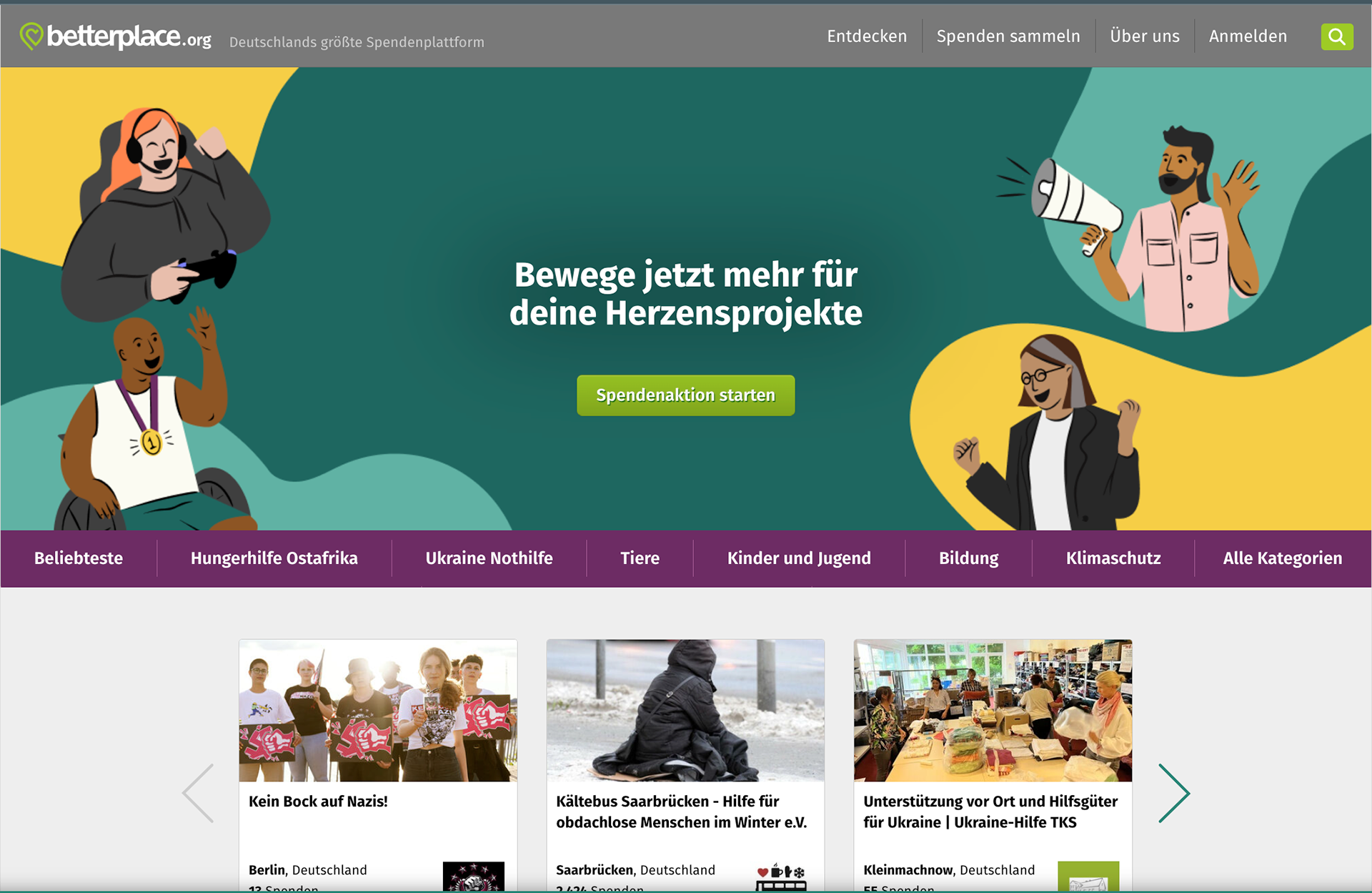Viewport: 1372px width, 893px height.
Task: Select the Klimaschutz category tab
Action: pos(1113,558)
